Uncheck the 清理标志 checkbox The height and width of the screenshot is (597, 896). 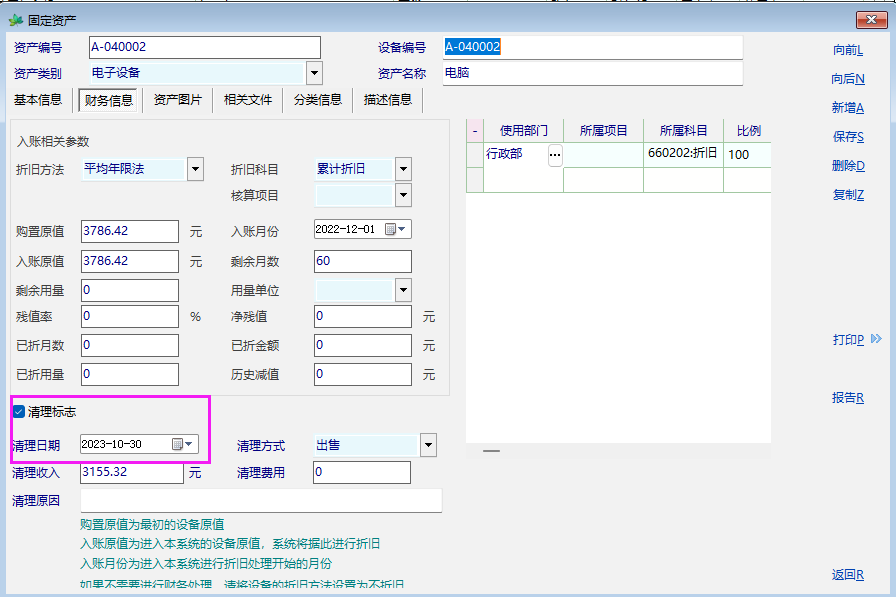point(19,411)
